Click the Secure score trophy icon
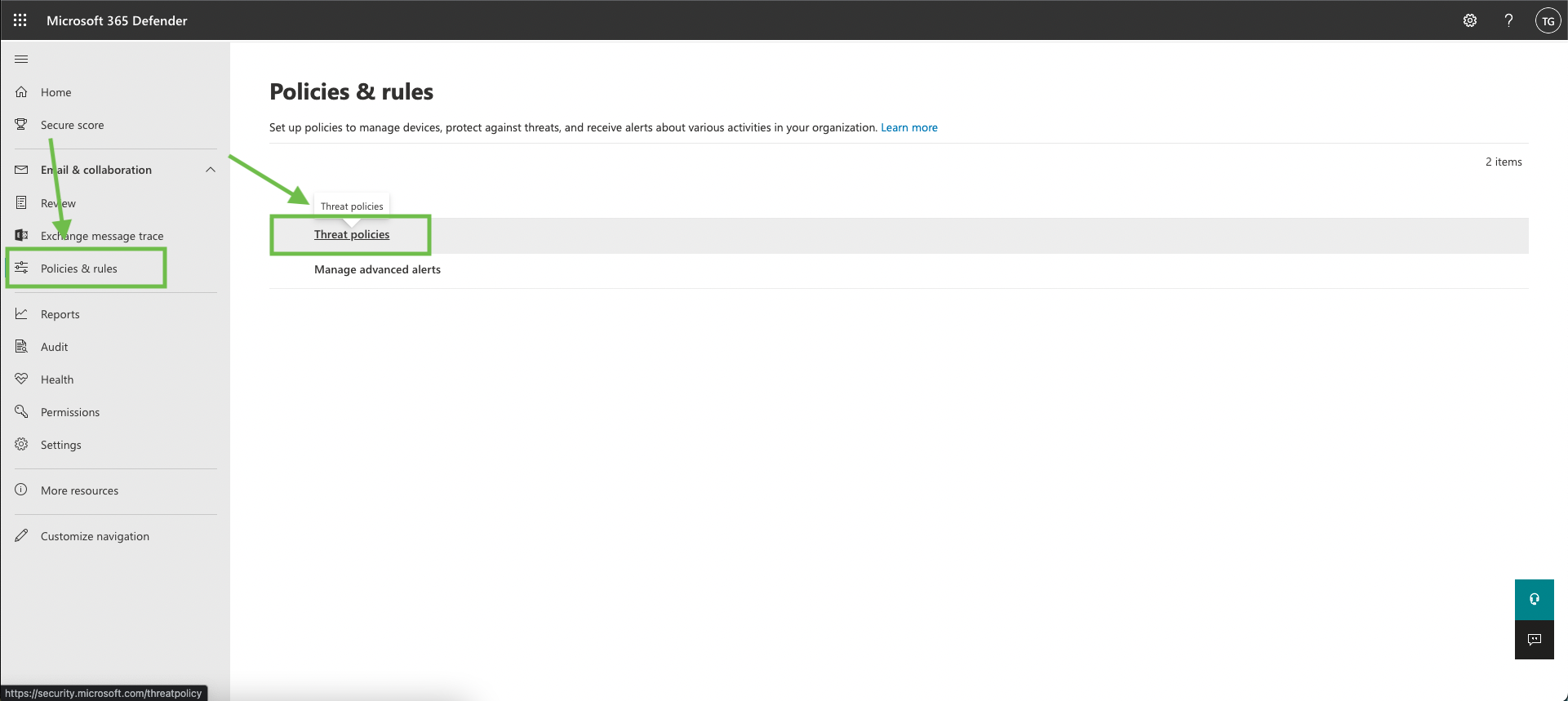 tap(21, 124)
